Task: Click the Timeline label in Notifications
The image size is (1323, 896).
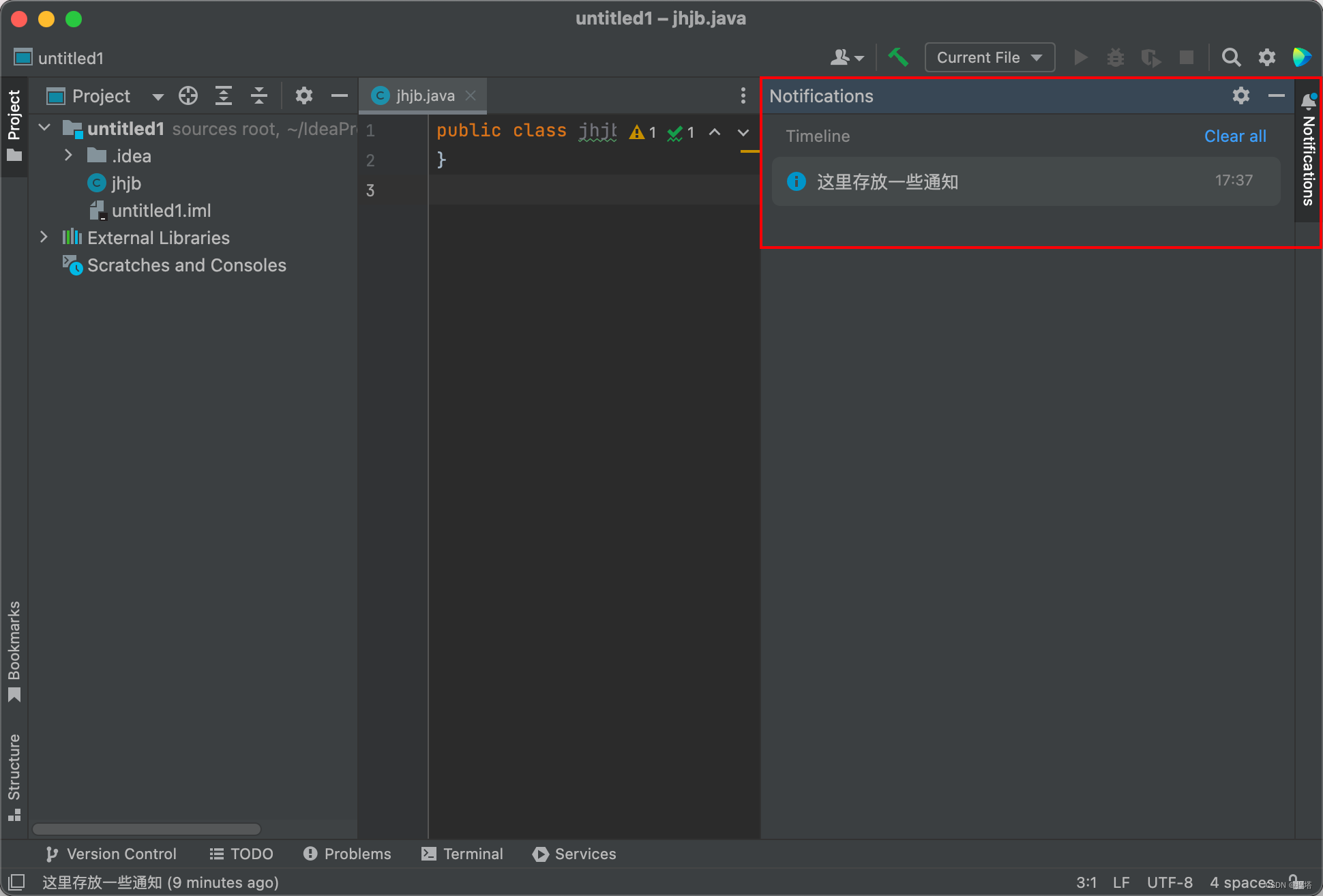Action: (818, 136)
